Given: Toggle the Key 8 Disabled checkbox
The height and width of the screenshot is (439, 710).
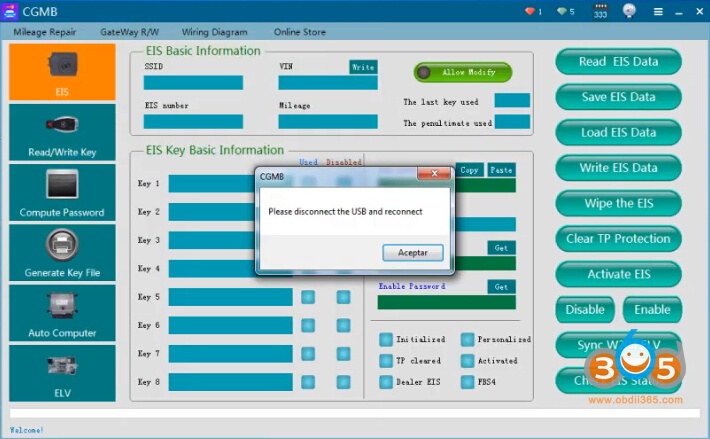Looking at the screenshot, I should 343,382.
